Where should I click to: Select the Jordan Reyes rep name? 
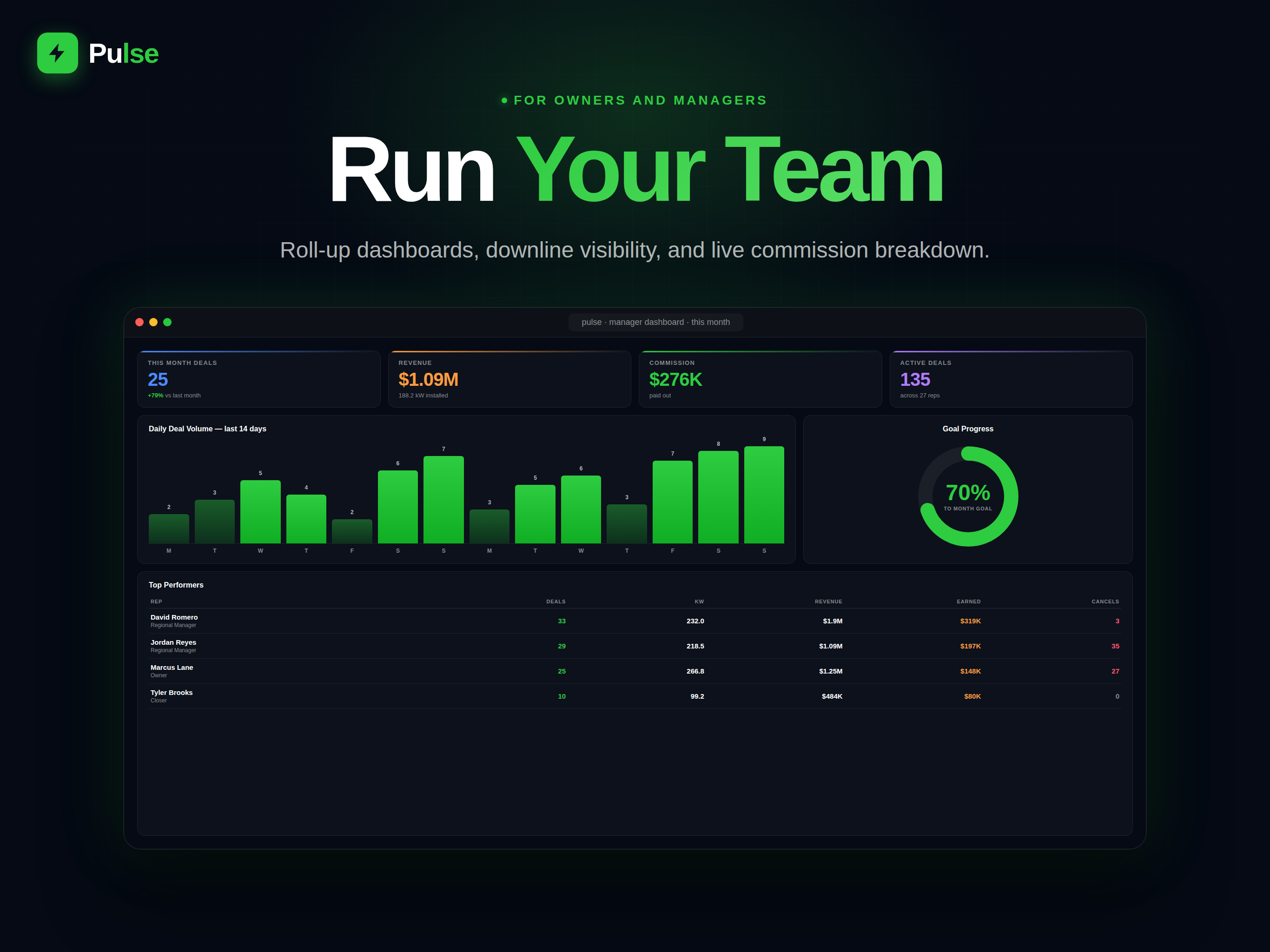pyautogui.click(x=173, y=642)
